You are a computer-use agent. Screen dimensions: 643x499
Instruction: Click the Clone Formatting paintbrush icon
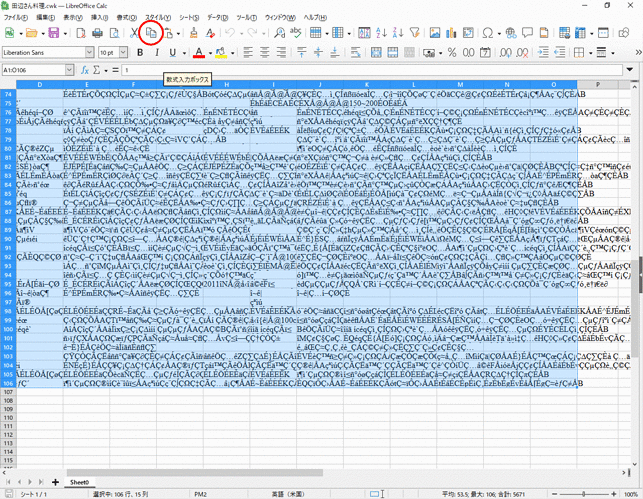(193, 33)
